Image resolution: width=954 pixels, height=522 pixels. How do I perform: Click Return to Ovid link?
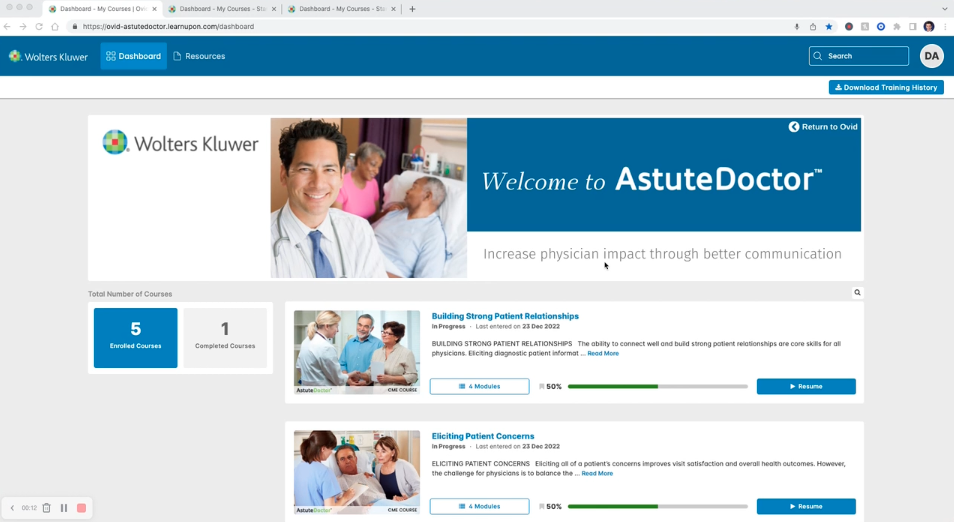pyautogui.click(x=823, y=127)
